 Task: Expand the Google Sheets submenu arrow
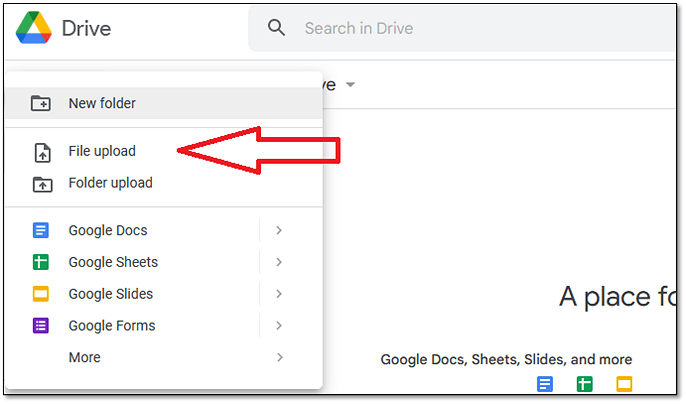click(x=279, y=263)
